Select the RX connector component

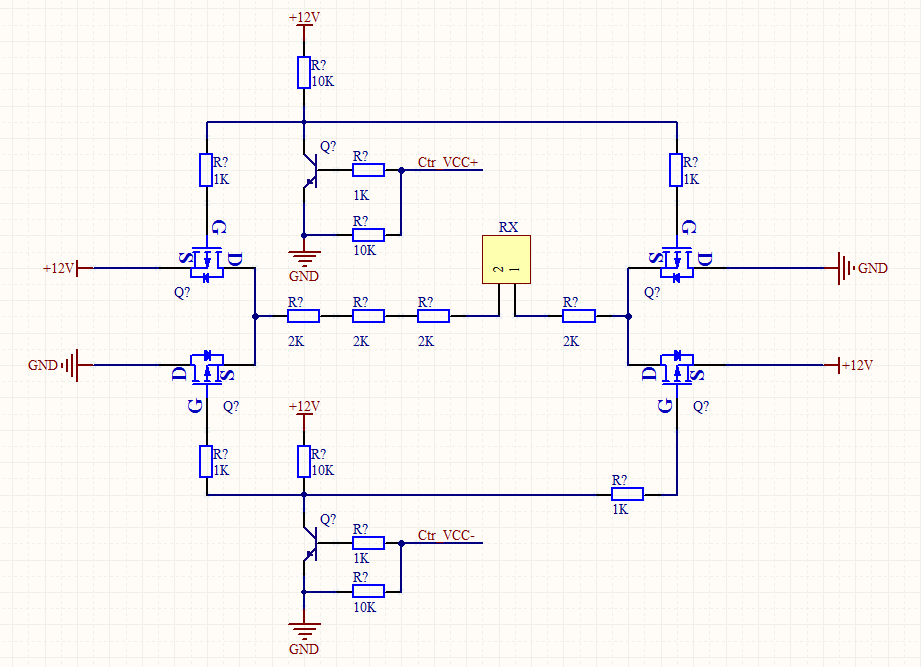(x=506, y=260)
